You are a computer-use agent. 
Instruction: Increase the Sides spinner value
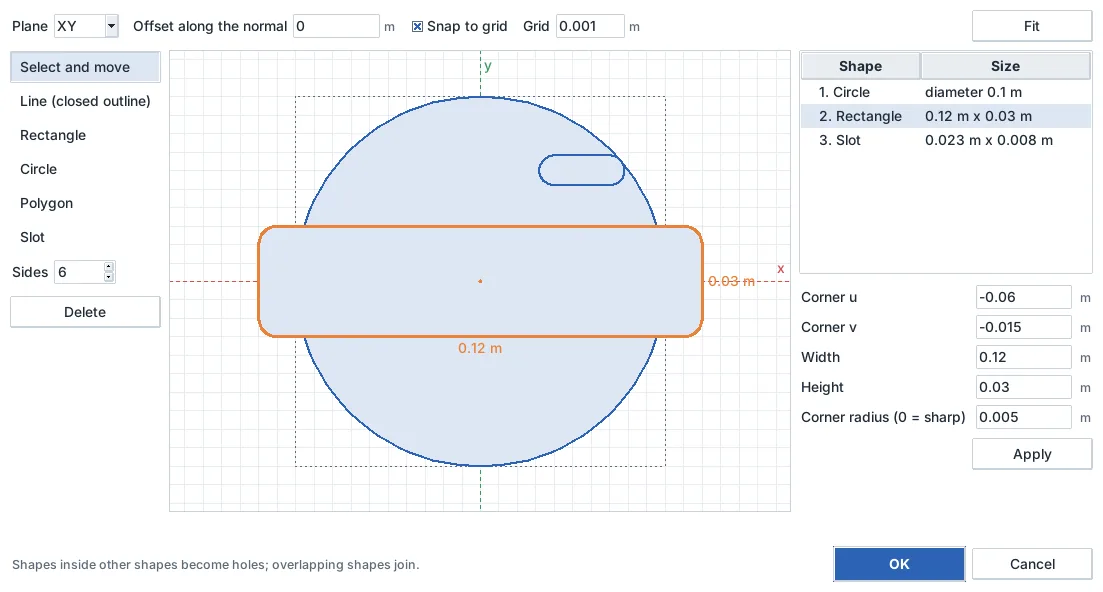click(x=108, y=267)
